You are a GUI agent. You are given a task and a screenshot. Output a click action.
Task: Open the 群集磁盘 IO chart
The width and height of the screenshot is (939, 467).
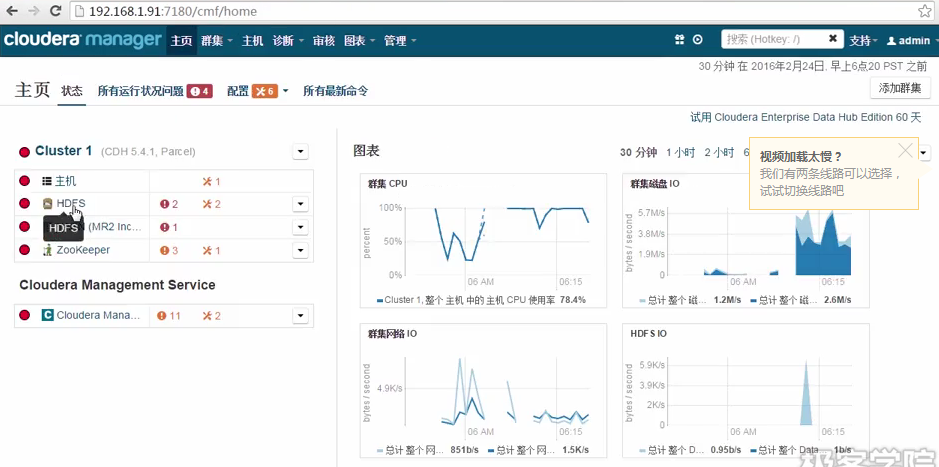click(746, 240)
